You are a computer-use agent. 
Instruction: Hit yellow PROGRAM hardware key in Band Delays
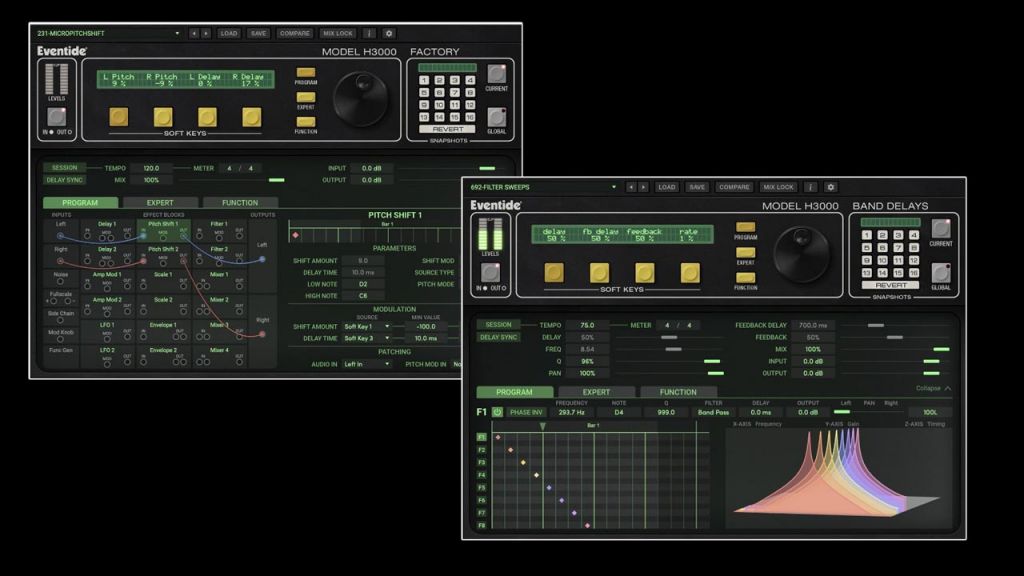(x=745, y=227)
